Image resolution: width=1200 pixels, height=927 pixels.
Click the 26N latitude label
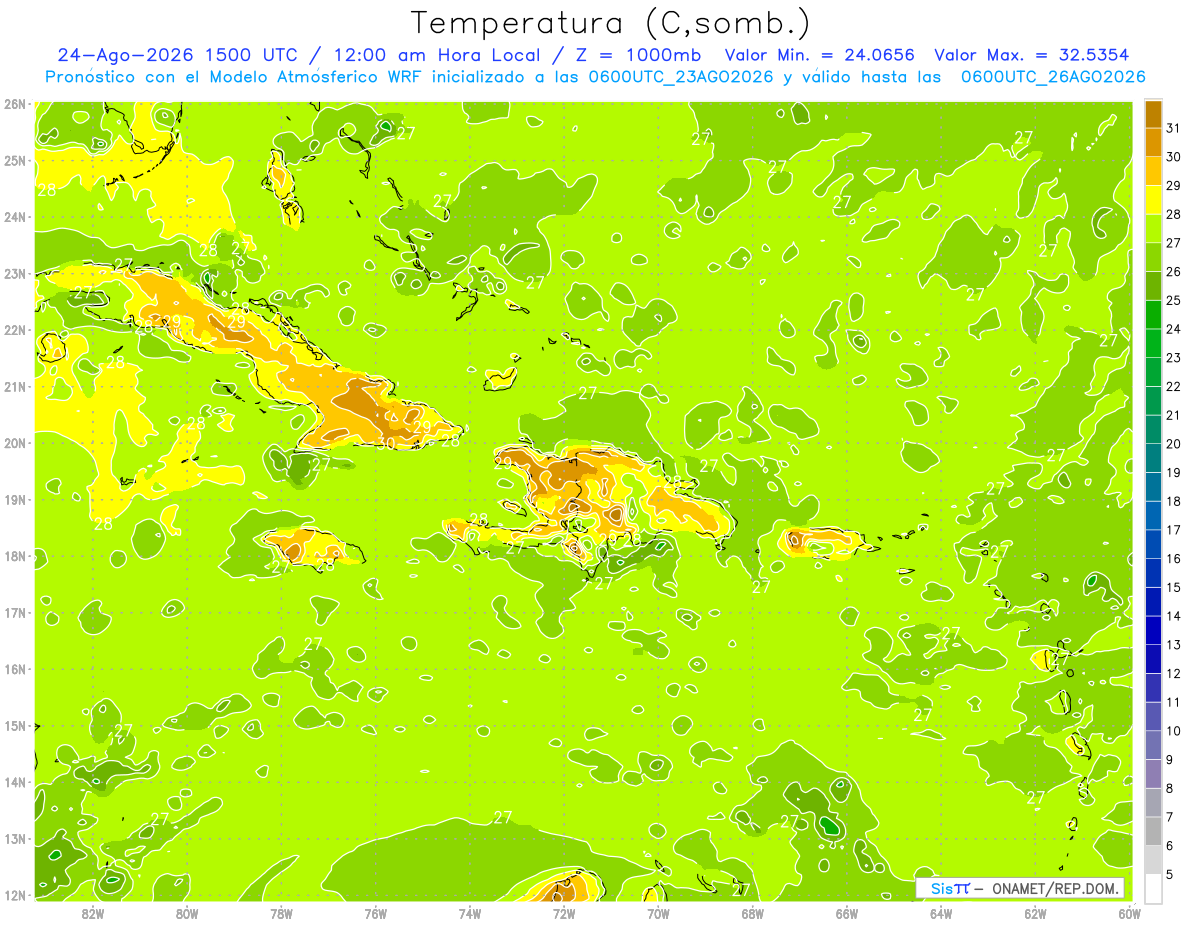[x=15, y=104]
